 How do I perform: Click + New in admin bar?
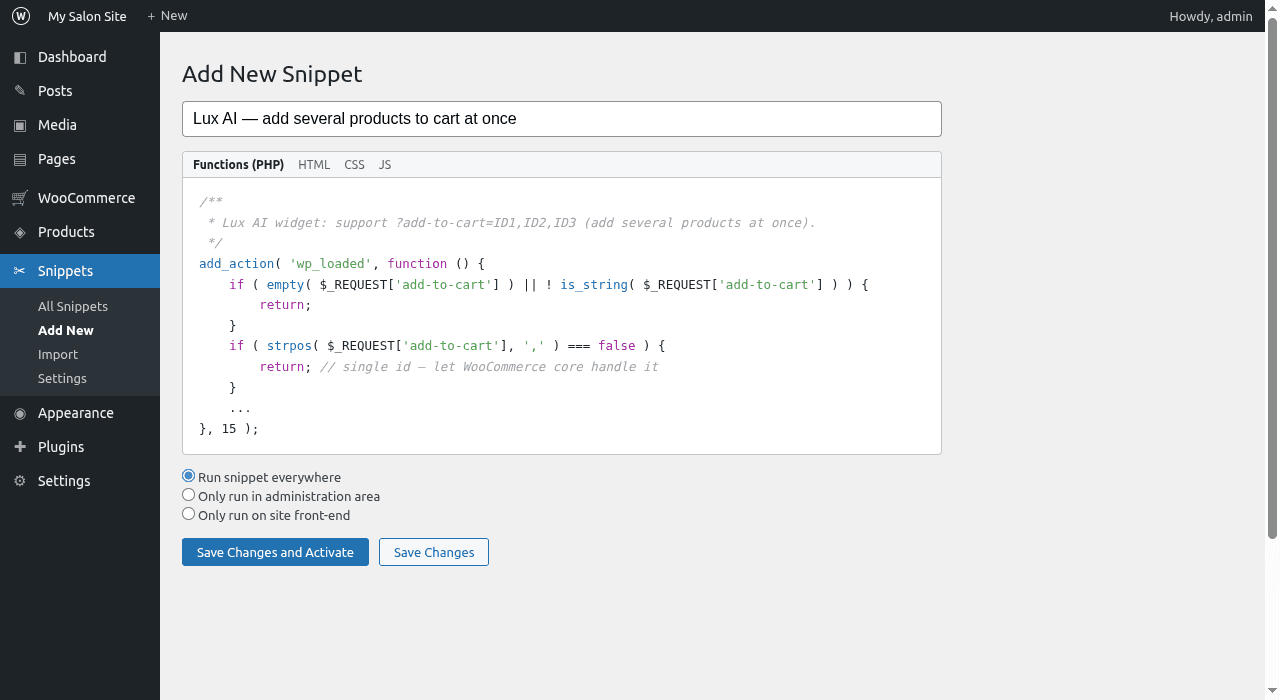[x=167, y=16]
